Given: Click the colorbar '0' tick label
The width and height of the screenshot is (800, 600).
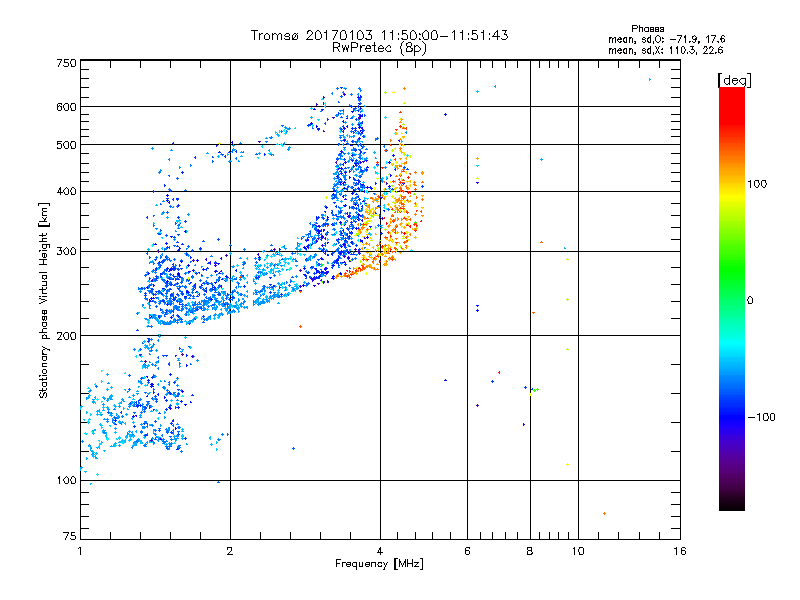Looking at the screenshot, I should [750, 301].
